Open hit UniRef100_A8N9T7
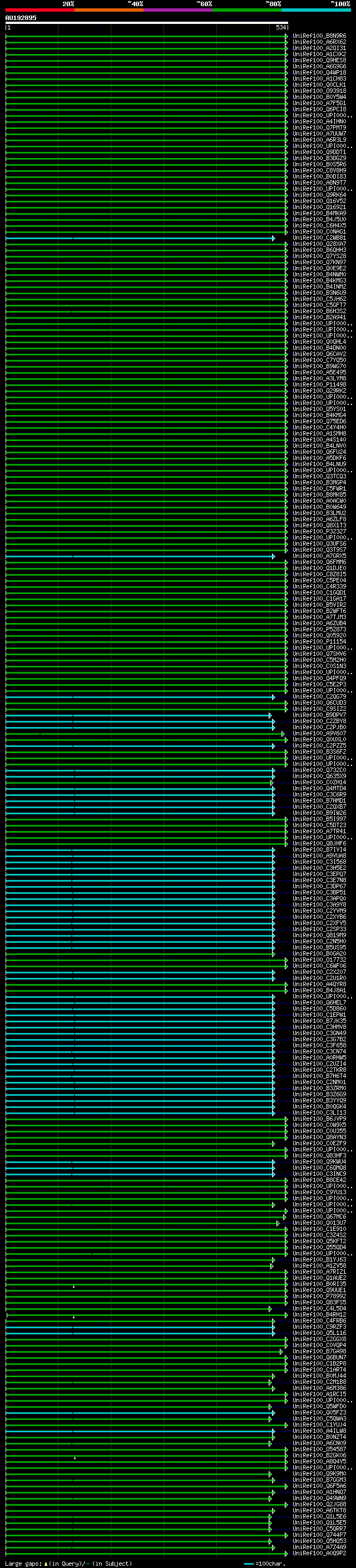The image size is (356, 1568). pos(319,182)
